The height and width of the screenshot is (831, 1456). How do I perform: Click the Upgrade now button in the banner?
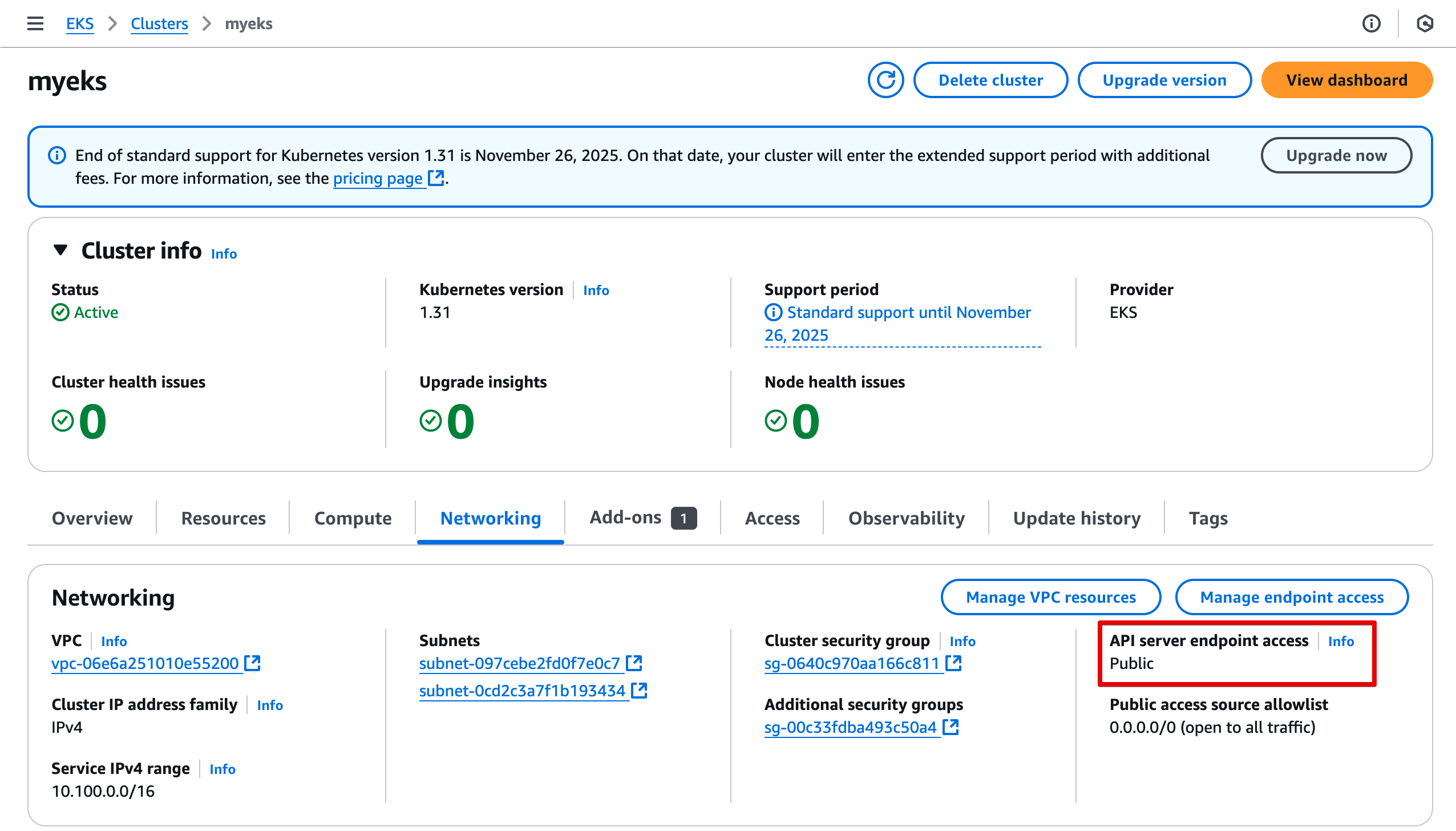(1337, 155)
